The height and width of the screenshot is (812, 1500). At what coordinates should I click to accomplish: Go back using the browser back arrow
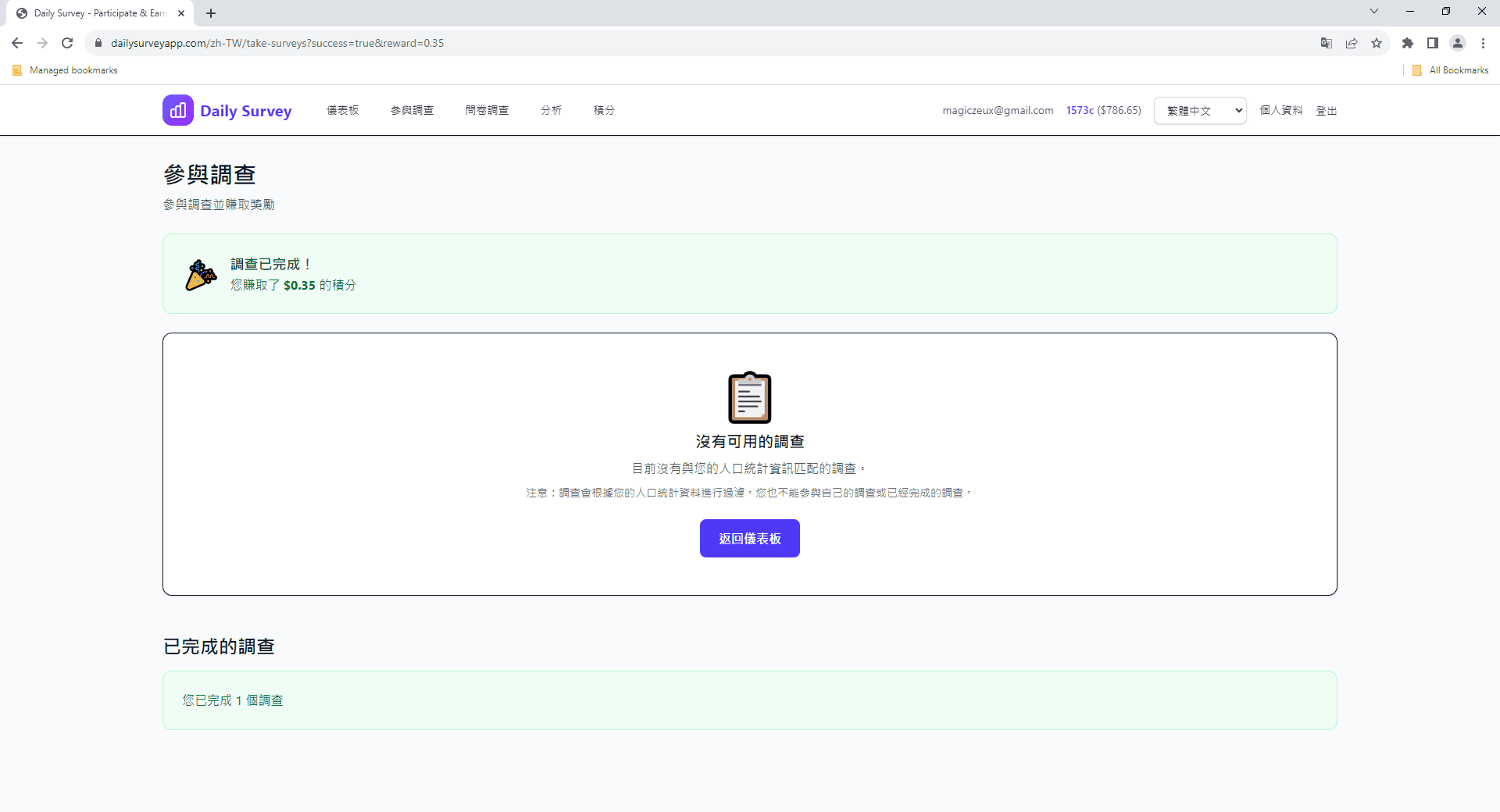click(17, 43)
